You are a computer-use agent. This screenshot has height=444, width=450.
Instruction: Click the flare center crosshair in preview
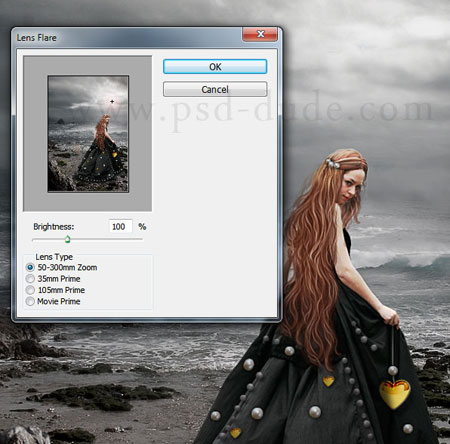pyautogui.click(x=112, y=101)
